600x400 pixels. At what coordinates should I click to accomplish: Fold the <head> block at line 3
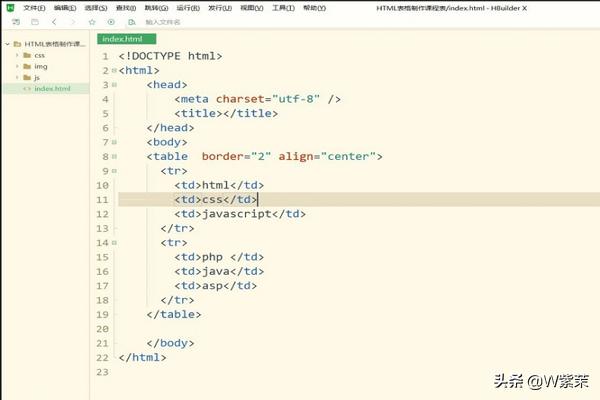(x=115, y=85)
